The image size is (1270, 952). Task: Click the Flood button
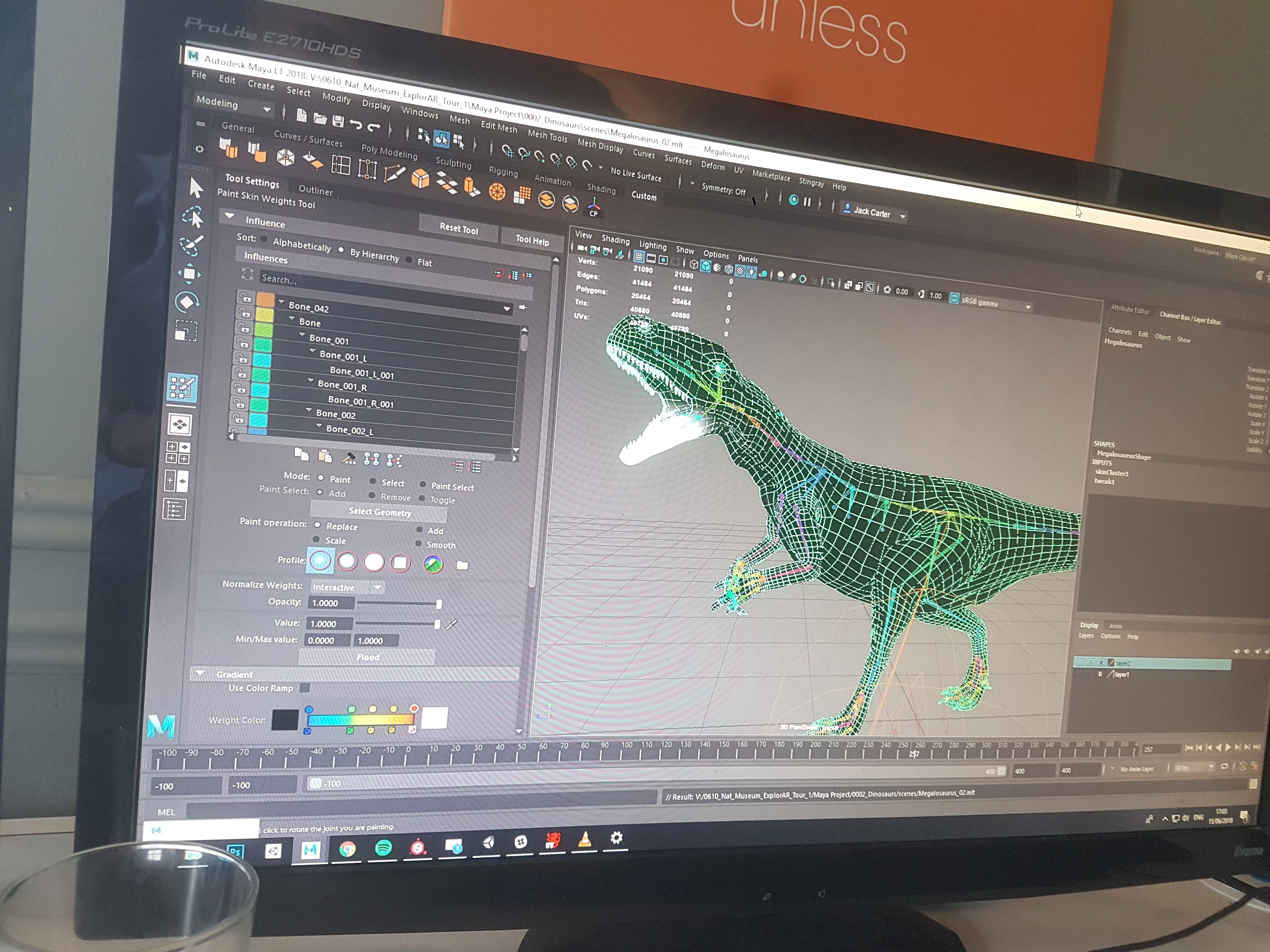pyautogui.click(x=368, y=658)
